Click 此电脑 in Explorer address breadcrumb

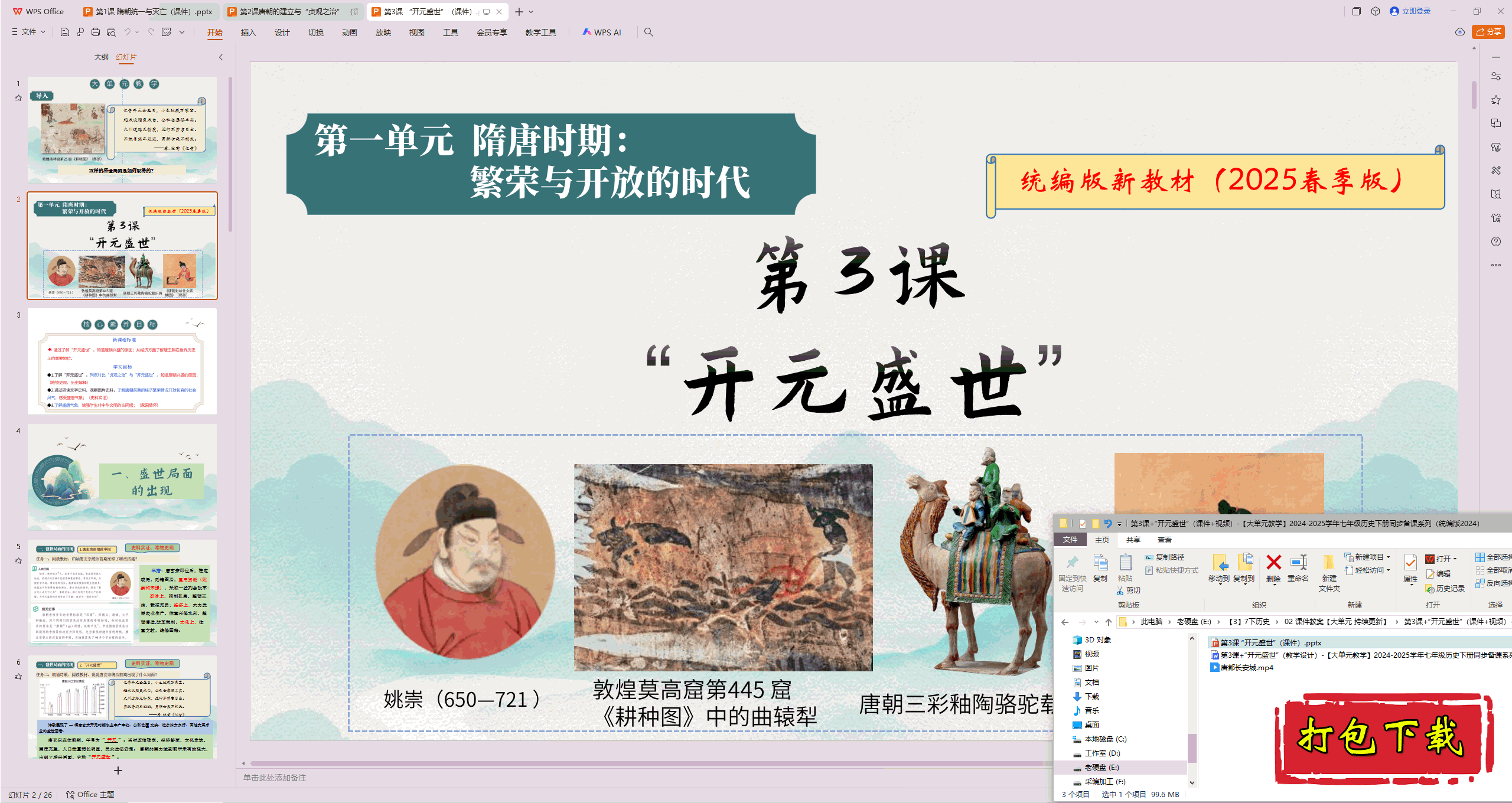coord(1151,622)
